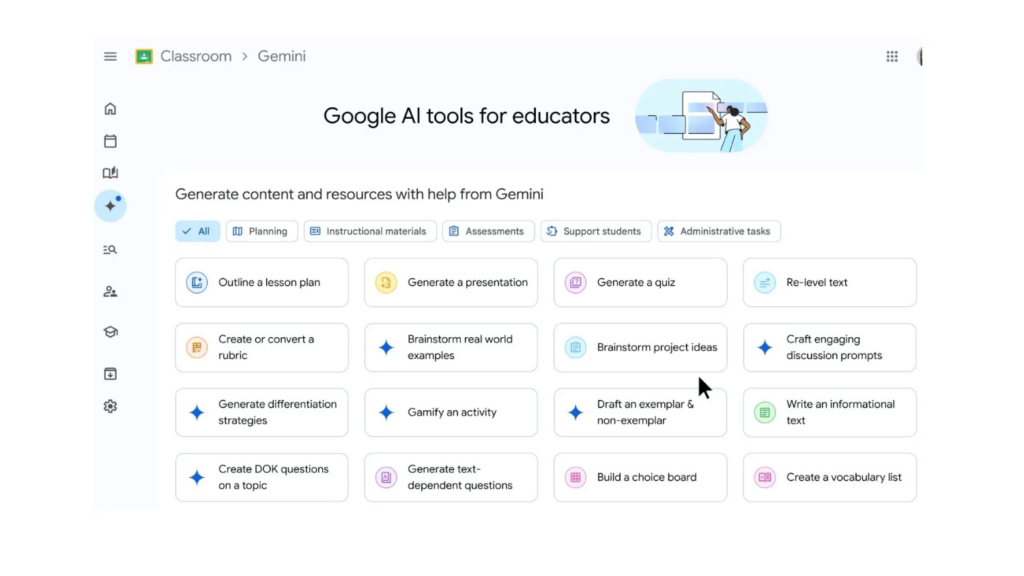Open Generate a quiz card

pyautogui.click(x=640, y=283)
